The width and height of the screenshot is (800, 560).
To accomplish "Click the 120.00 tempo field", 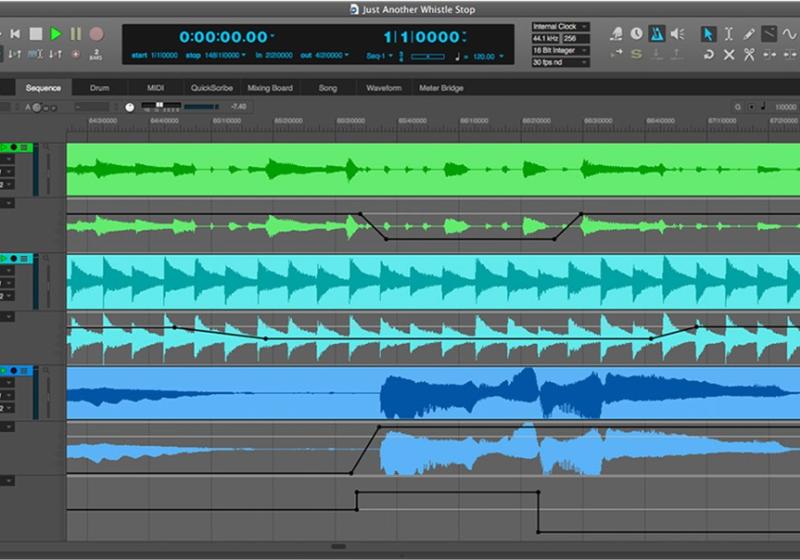I will (484, 57).
